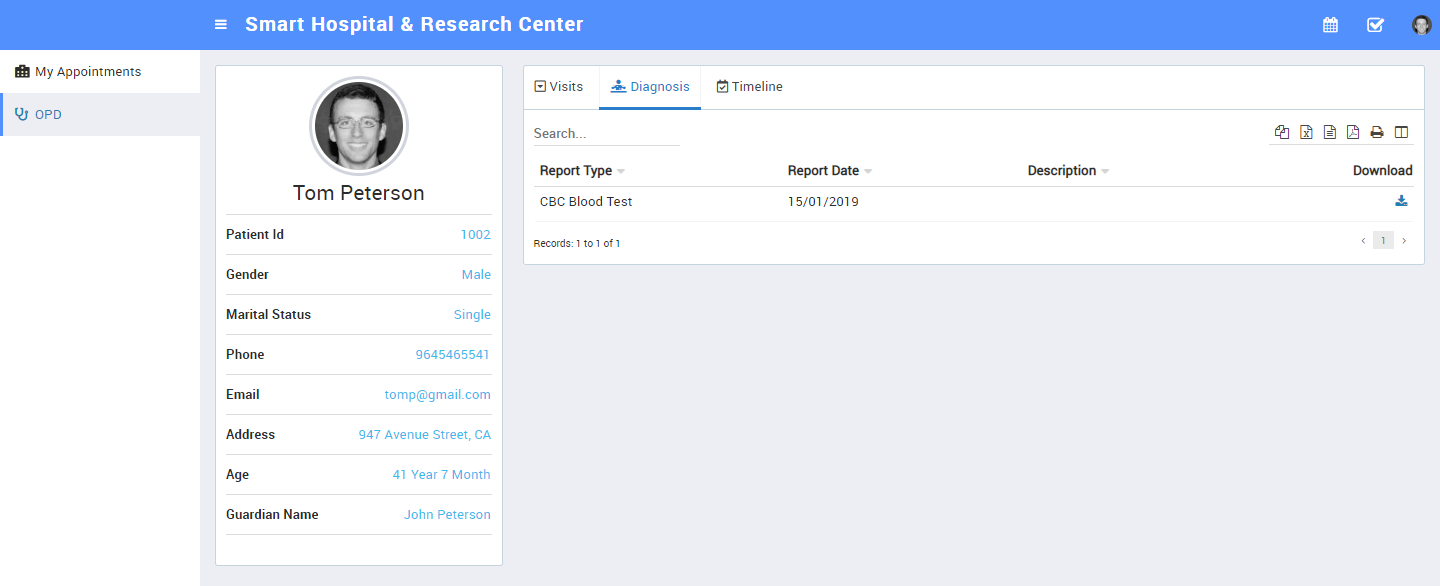Switch to the Timeline tab
Image resolution: width=1440 pixels, height=586 pixels.
click(750, 87)
